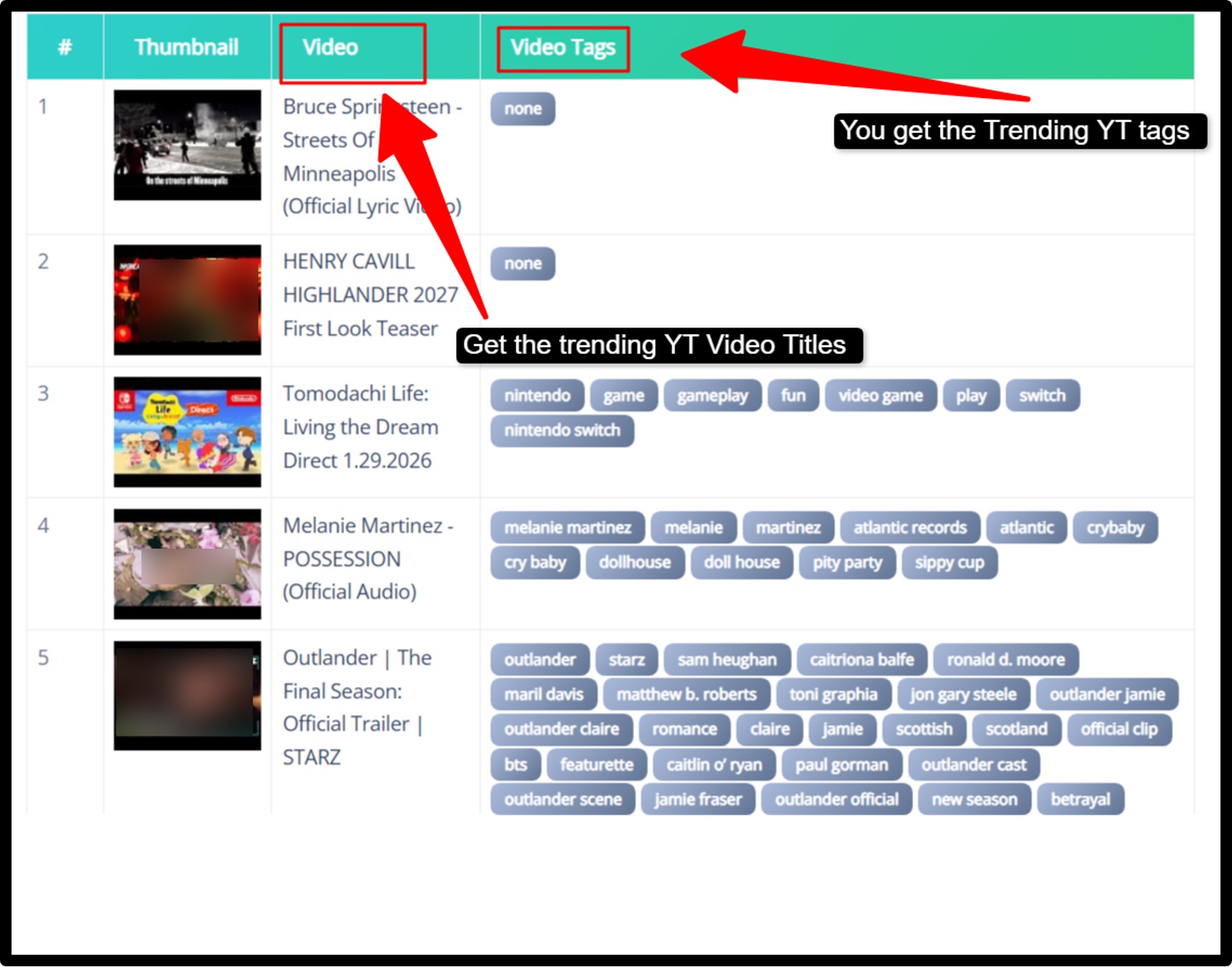The image size is (1232, 967).
Task: Select the 'caitriona balfe' tag
Action: click(861, 660)
